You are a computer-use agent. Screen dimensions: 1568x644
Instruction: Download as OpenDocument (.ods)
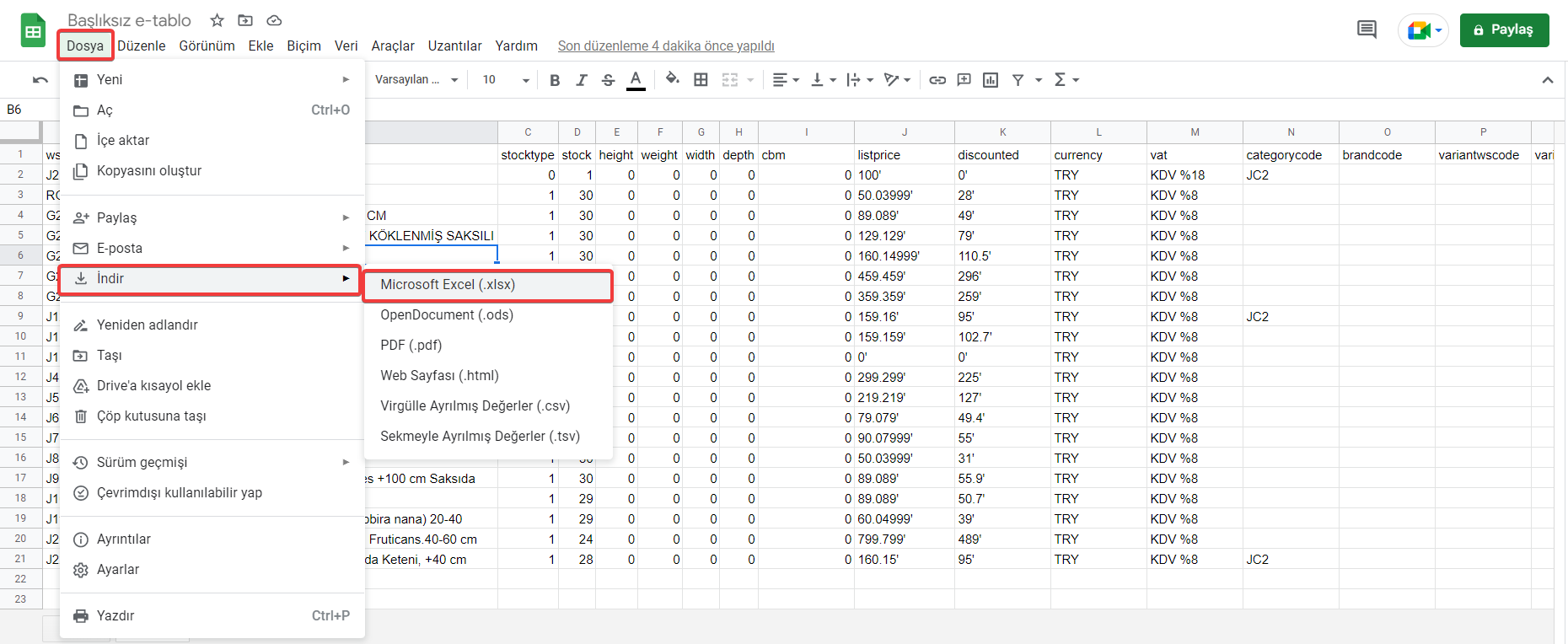pos(488,314)
